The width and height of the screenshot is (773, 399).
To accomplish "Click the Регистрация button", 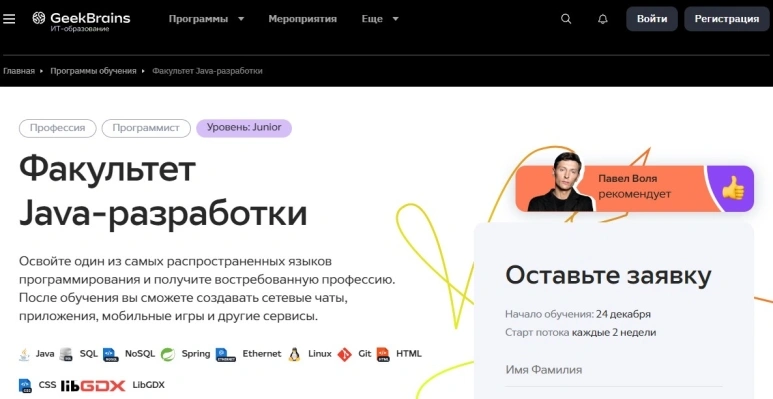I will (x=727, y=19).
